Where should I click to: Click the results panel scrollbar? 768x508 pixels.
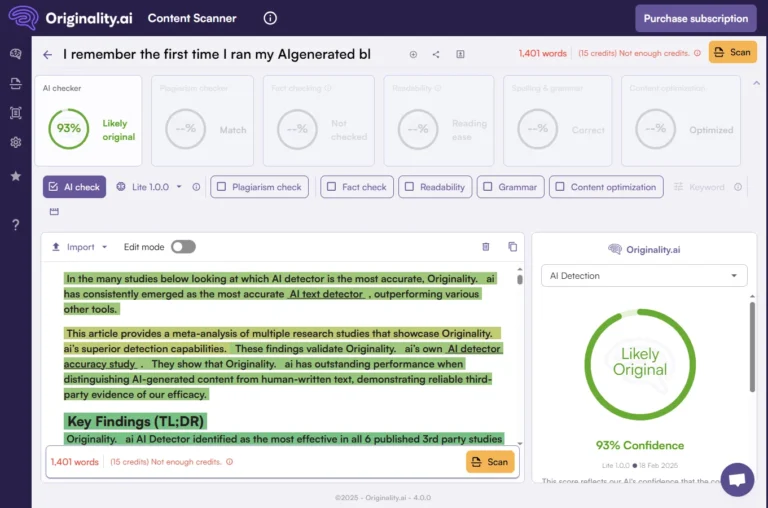(x=752, y=347)
